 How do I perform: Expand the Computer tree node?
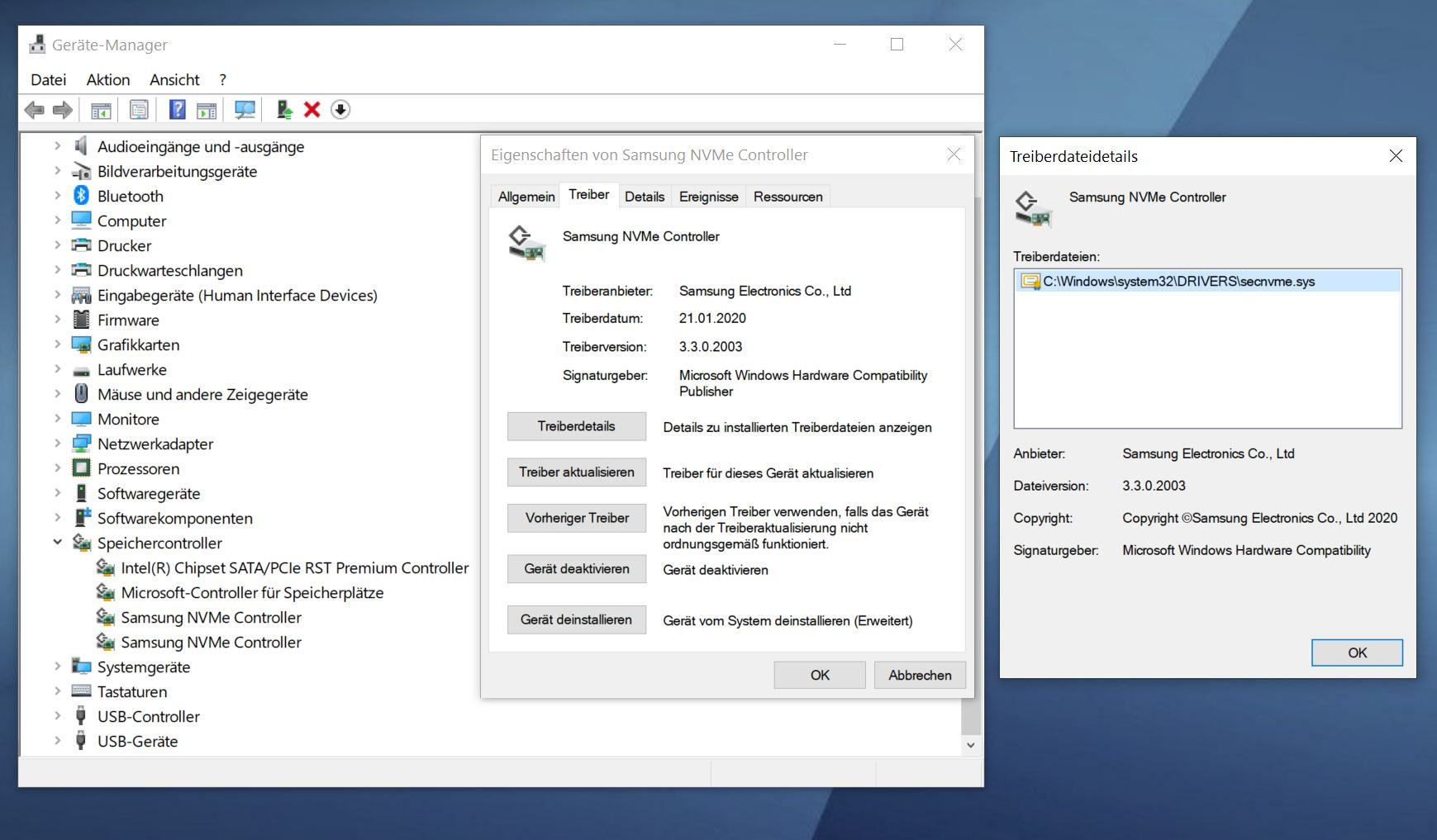pyautogui.click(x=57, y=221)
